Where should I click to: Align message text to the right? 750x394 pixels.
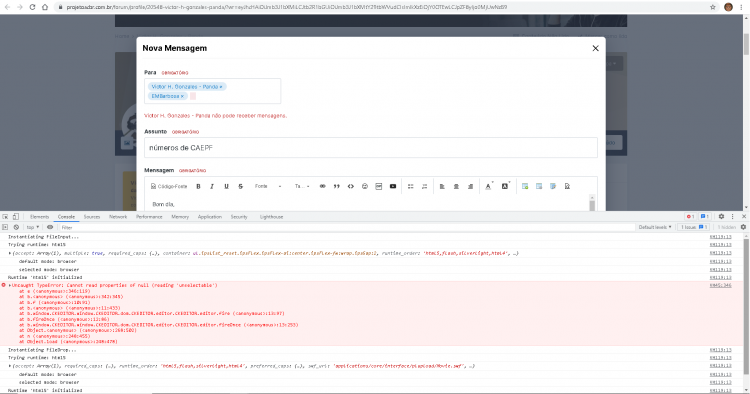[470, 186]
